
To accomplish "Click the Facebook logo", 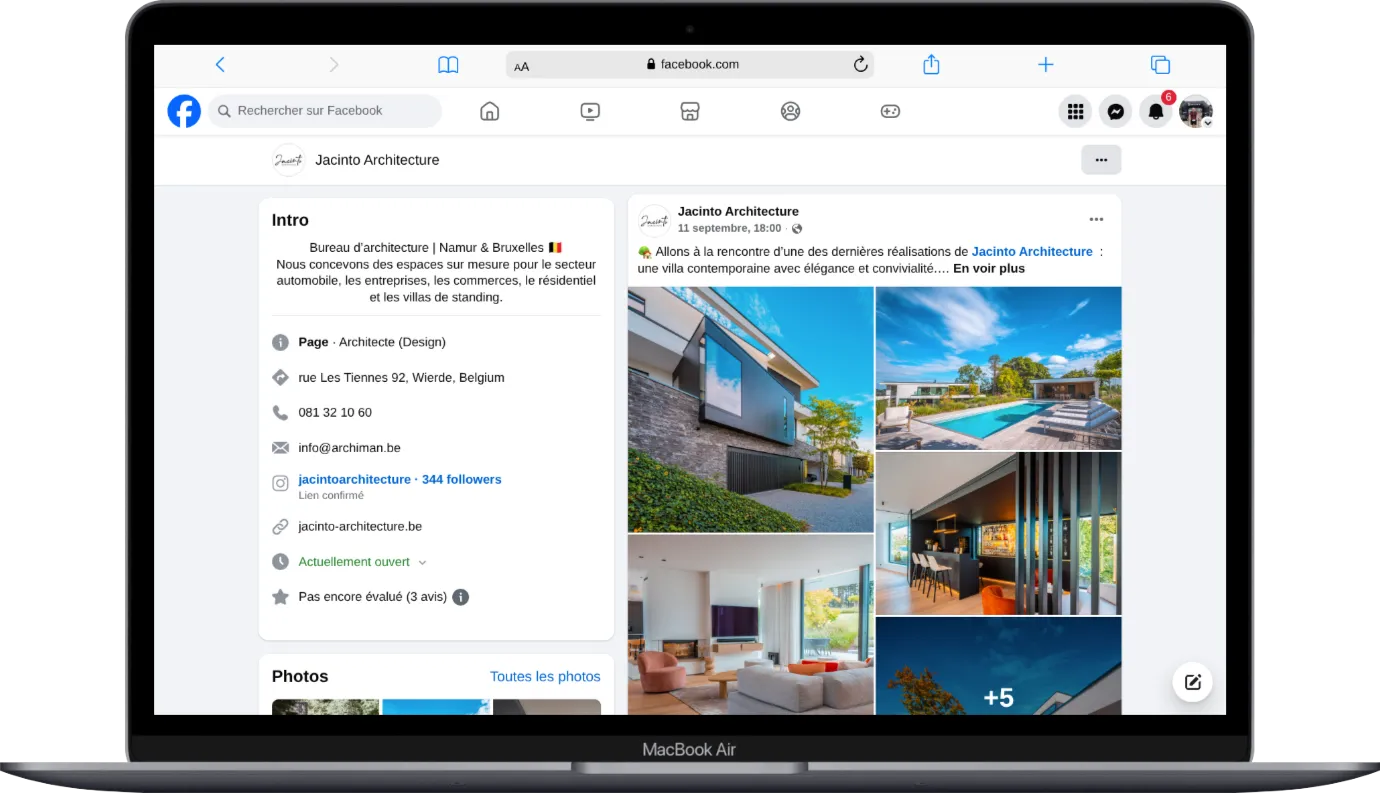I will click(x=184, y=111).
